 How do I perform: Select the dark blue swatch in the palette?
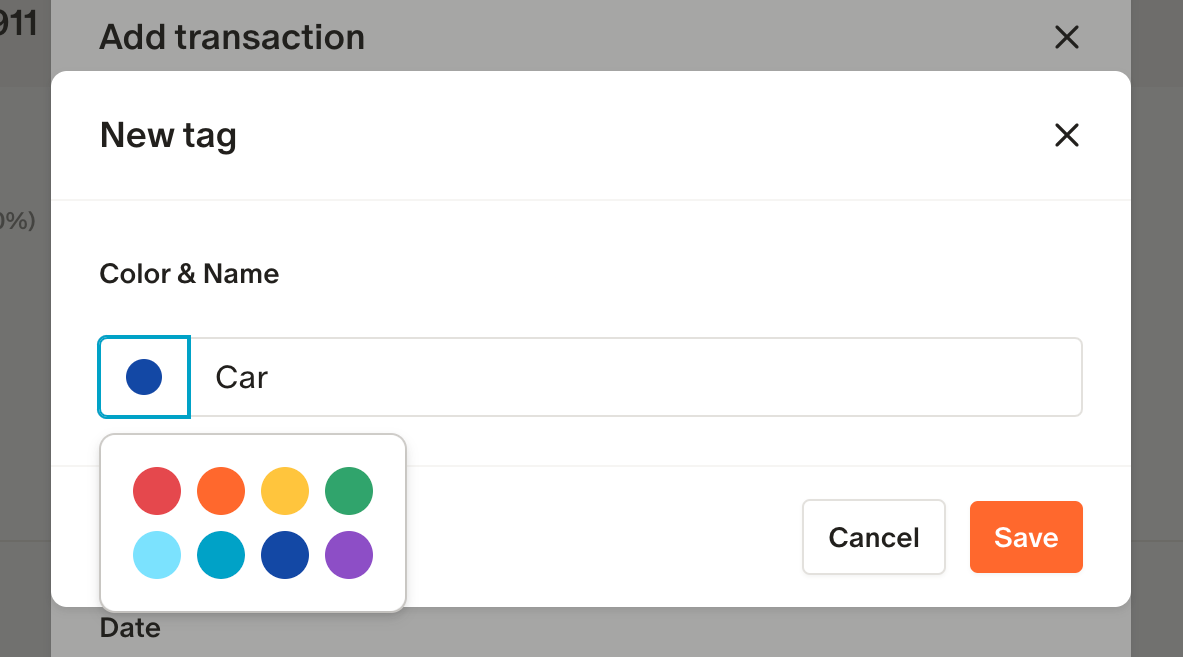[285, 555]
